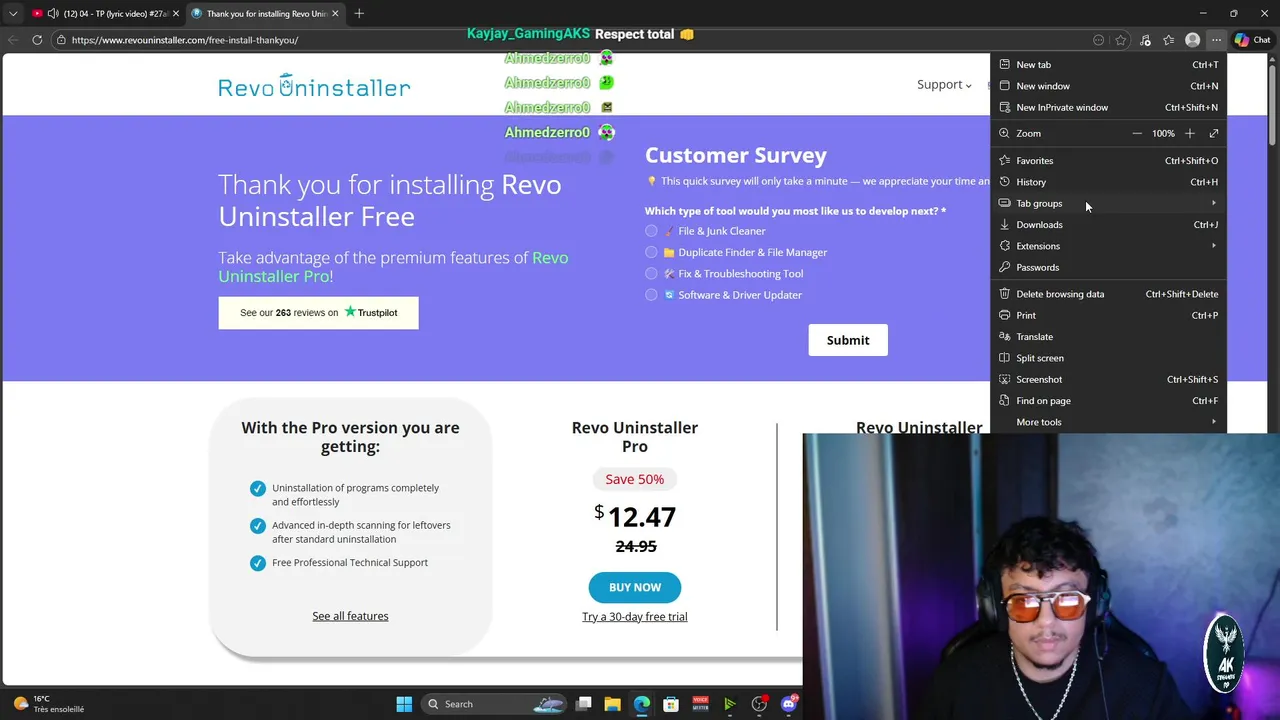The width and height of the screenshot is (1280, 720).
Task: Open the Edge Settings and more (three dots) button
Action: point(1215,40)
